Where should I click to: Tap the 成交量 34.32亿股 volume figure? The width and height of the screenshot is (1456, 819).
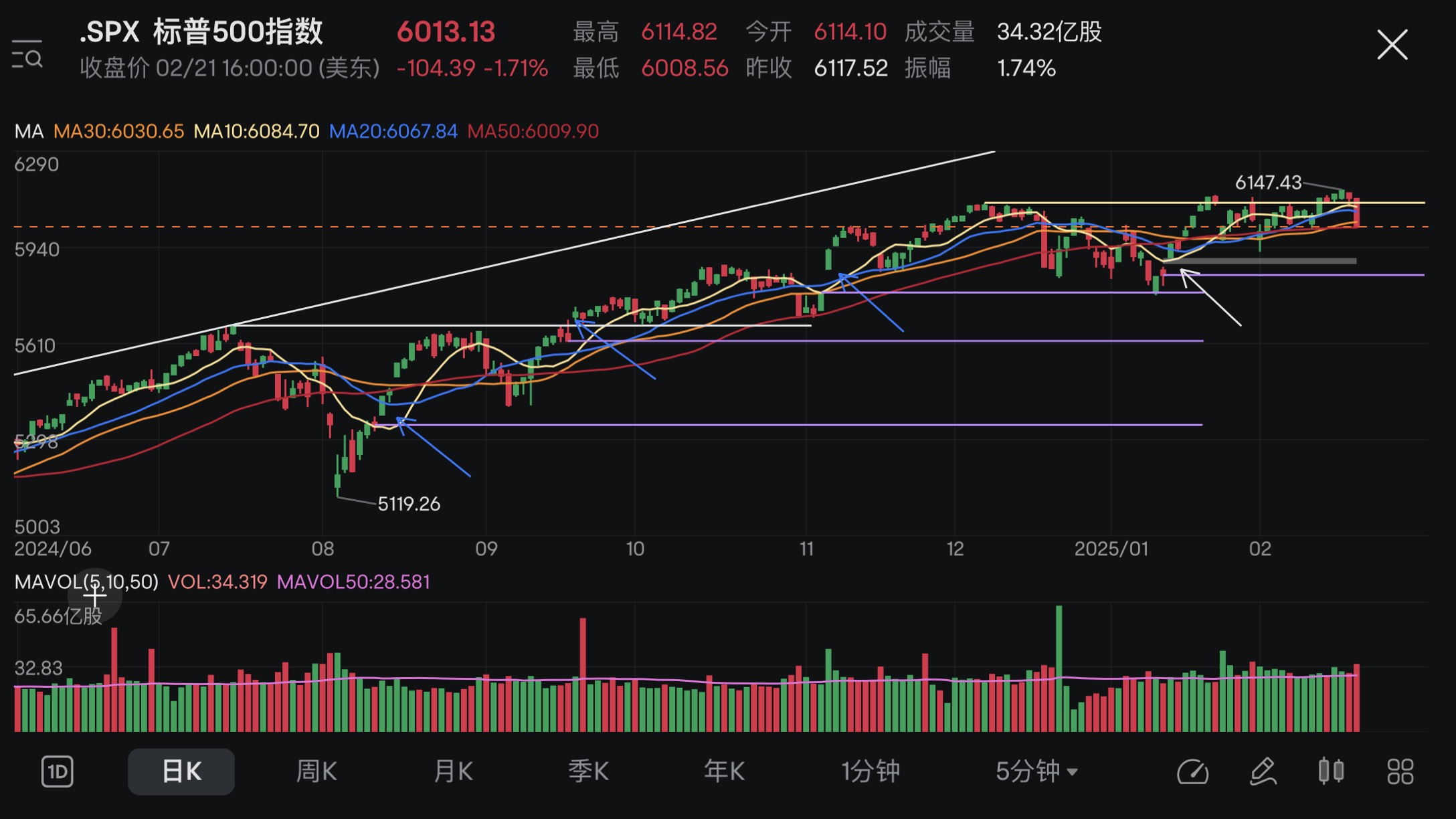click(x=1003, y=31)
